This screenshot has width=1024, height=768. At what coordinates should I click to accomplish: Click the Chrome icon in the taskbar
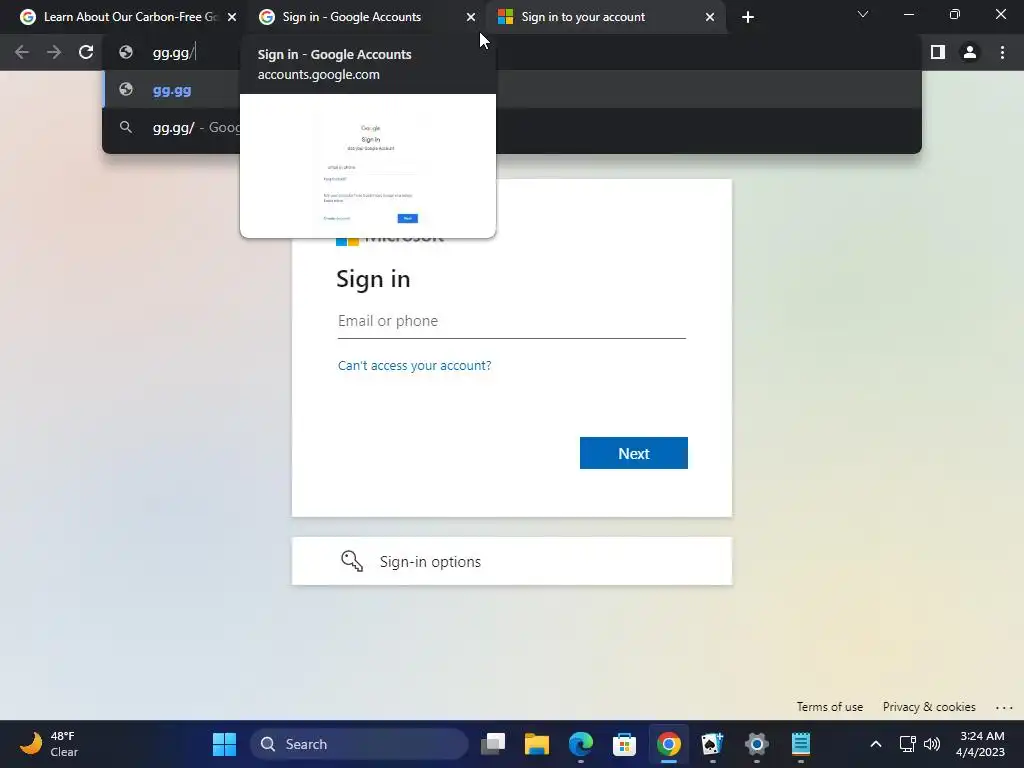click(x=668, y=744)
